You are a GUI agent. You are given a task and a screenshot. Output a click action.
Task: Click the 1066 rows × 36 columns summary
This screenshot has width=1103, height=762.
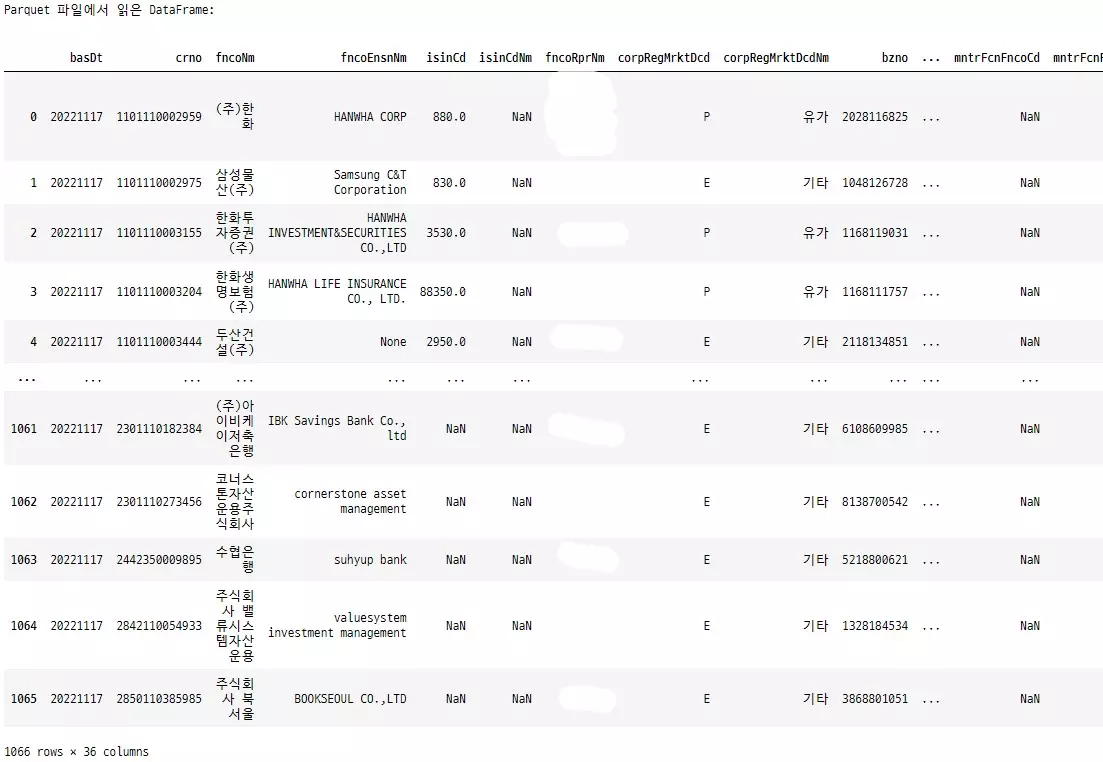point(76,752)
